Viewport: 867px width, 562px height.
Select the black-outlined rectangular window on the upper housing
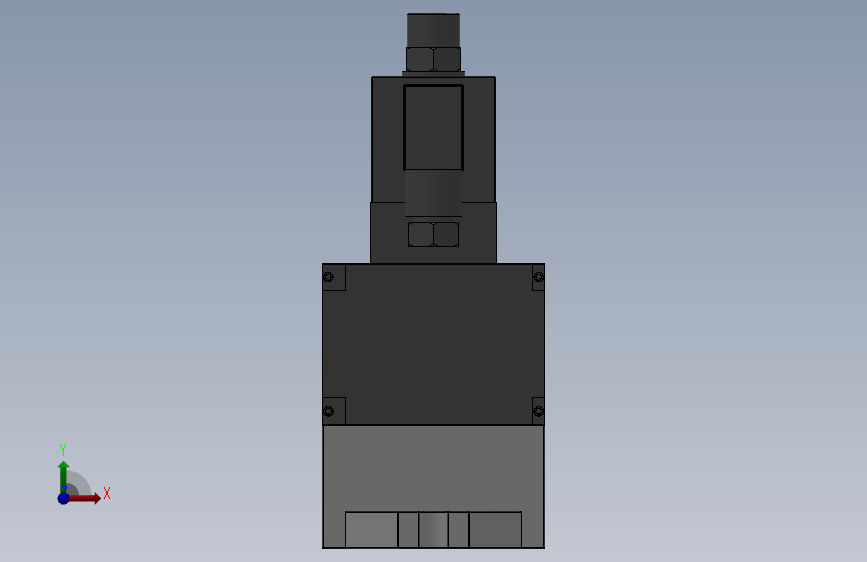(434, 128)
